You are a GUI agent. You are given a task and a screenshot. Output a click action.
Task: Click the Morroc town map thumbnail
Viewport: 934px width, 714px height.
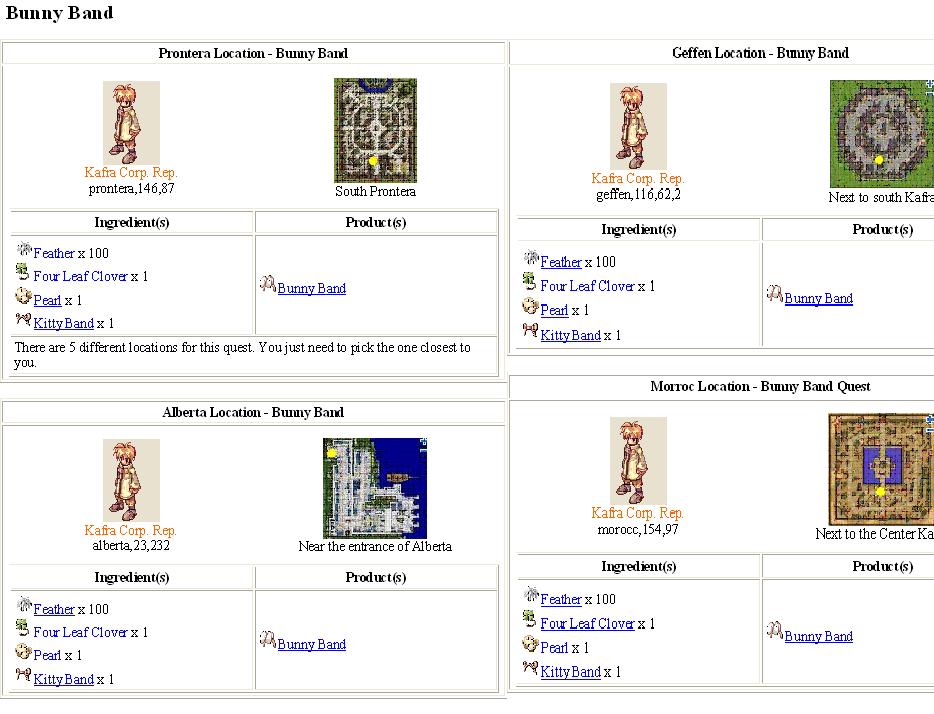881,470
